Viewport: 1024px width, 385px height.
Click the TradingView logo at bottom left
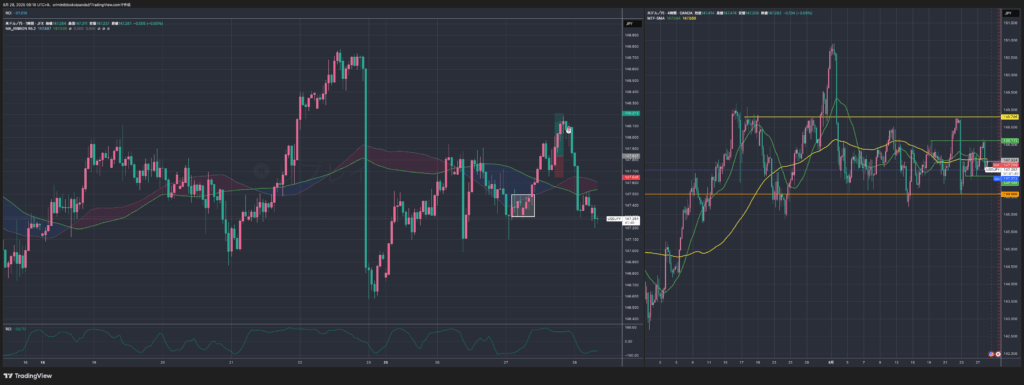[x=27, y=376]
